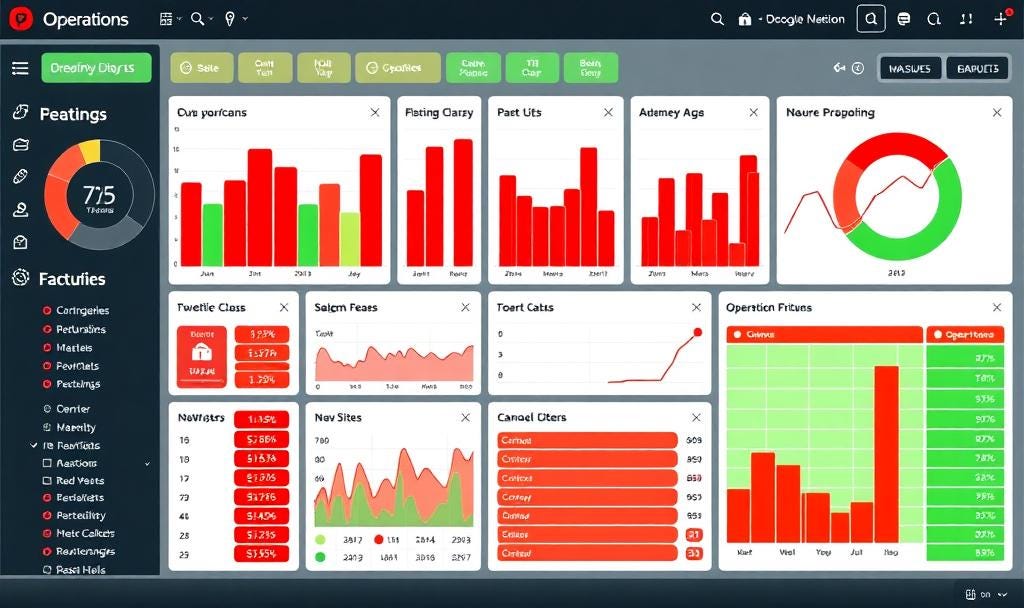
Task: Select the Caringeries radio bullet
Action: (47, 310)
